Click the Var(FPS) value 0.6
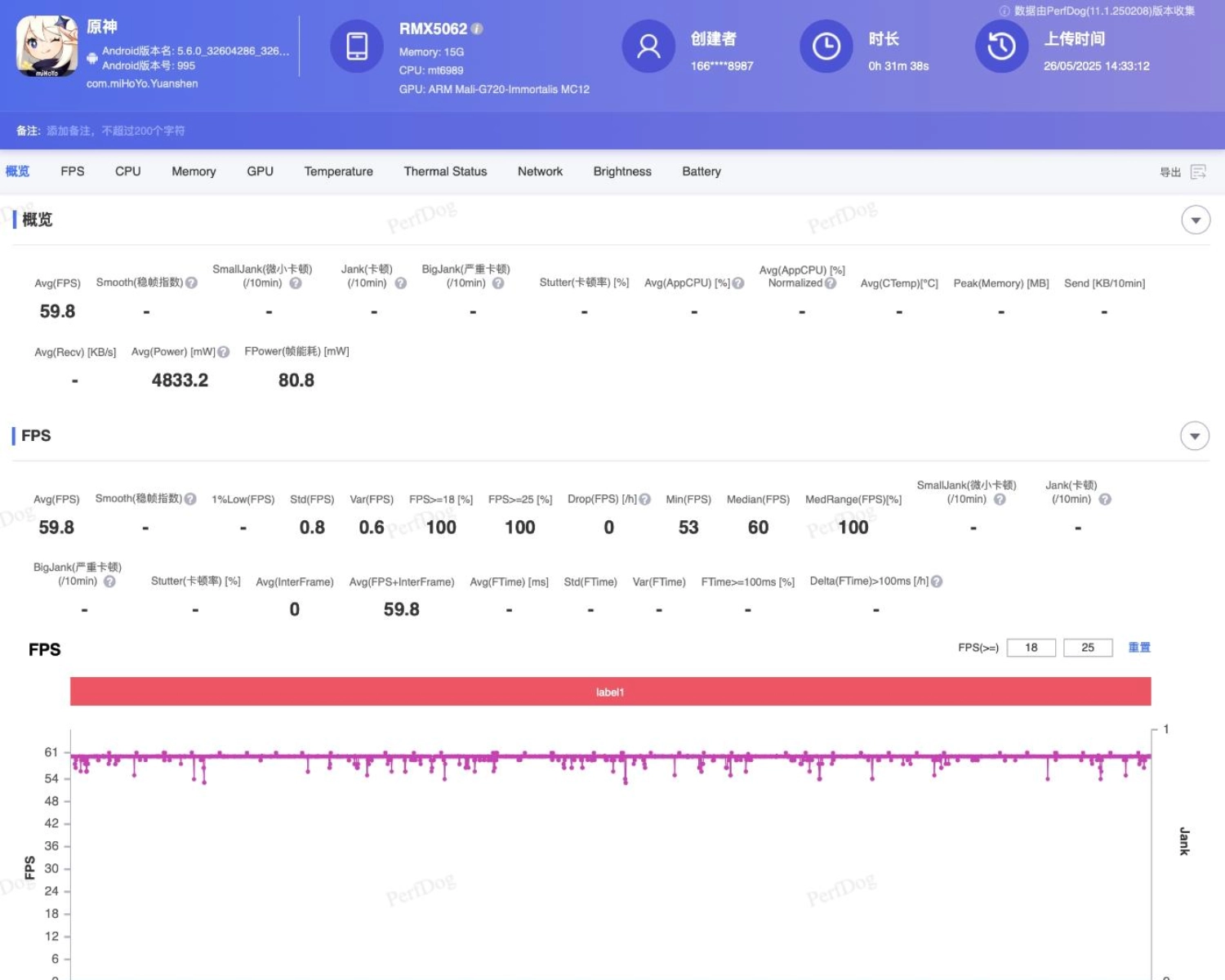The image size is (1225, 980). pyautogui.click(x=372, y=528)
